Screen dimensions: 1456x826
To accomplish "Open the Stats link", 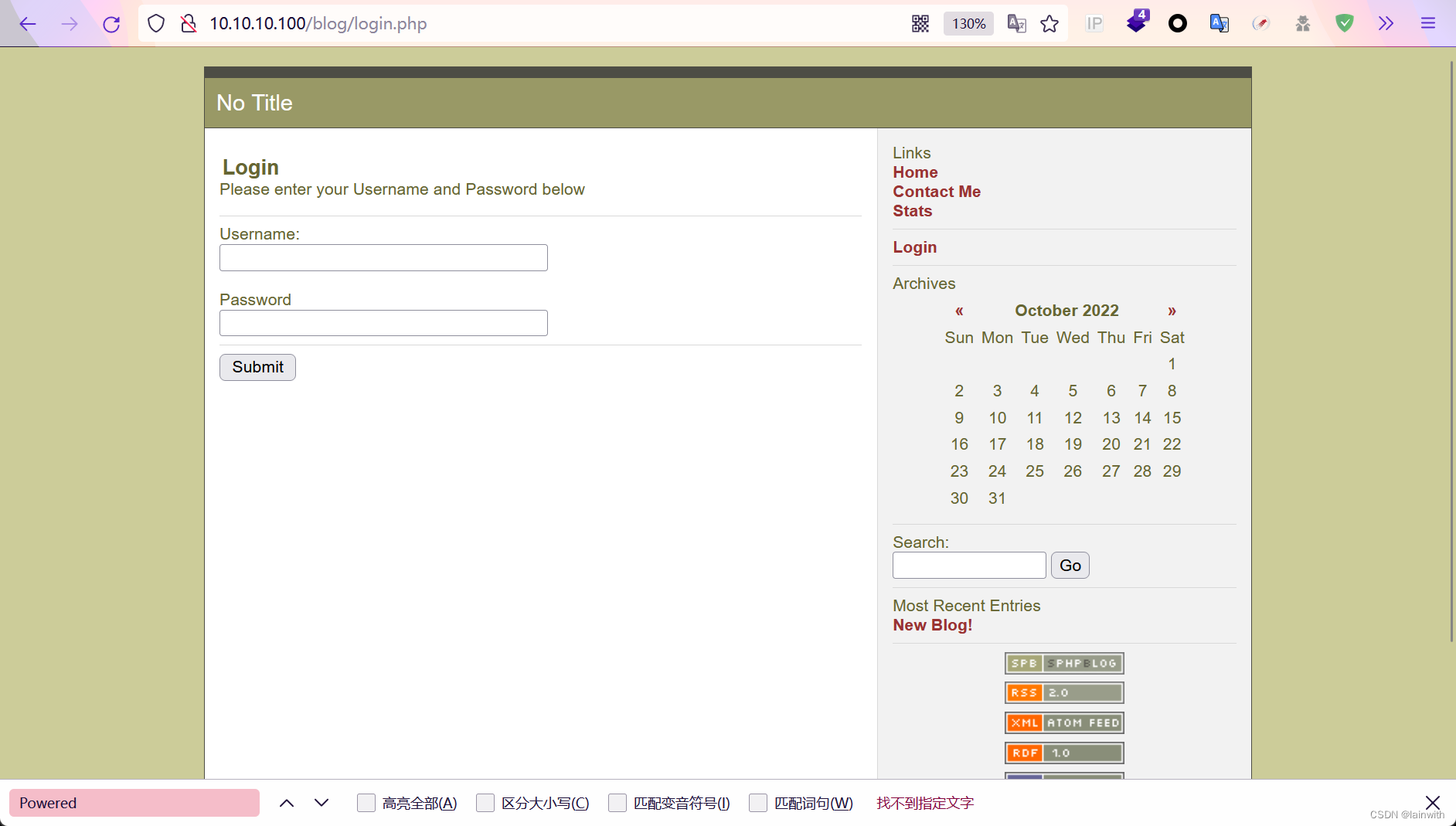I will click(x=913, y=211).
